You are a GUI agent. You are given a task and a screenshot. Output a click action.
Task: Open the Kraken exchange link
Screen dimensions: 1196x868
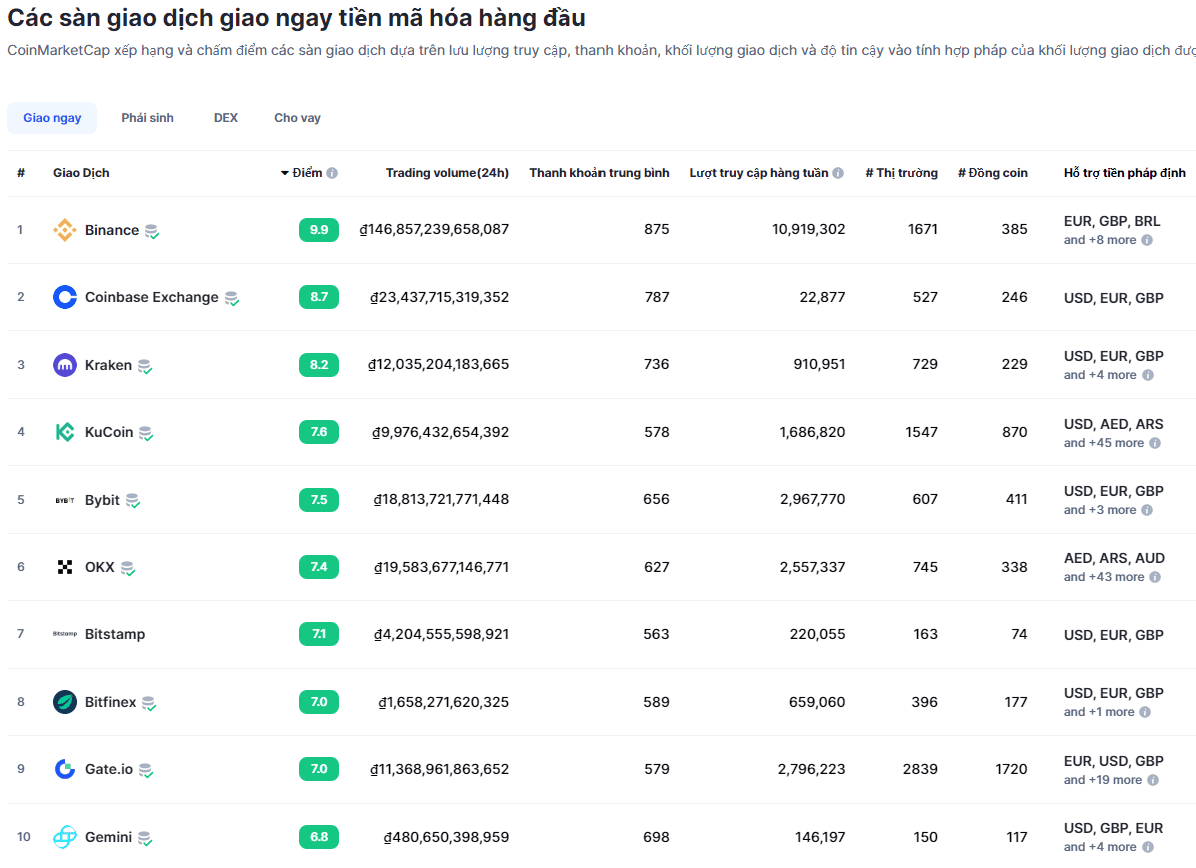(108, 365)
